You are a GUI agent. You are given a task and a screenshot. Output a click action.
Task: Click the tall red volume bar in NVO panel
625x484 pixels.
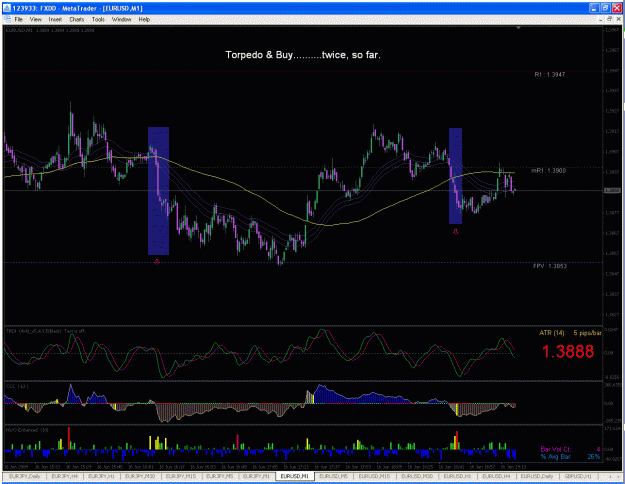(69, 438)
